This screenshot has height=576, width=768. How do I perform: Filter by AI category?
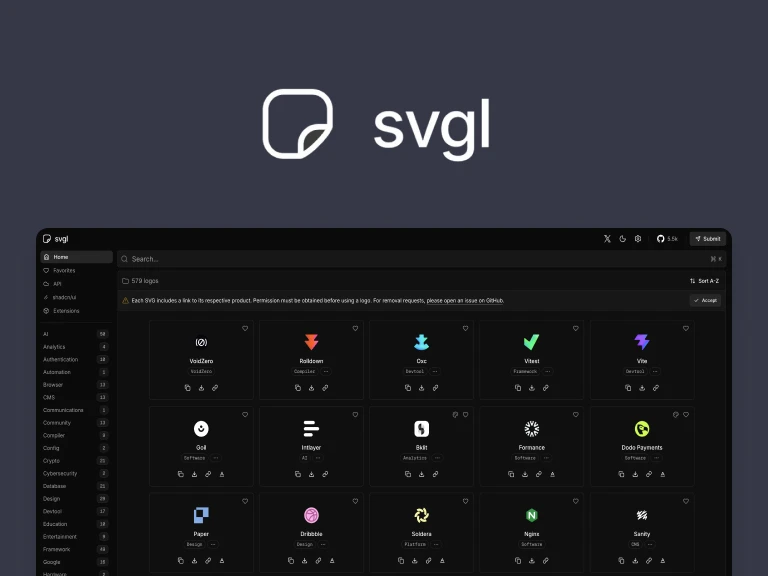75,334
